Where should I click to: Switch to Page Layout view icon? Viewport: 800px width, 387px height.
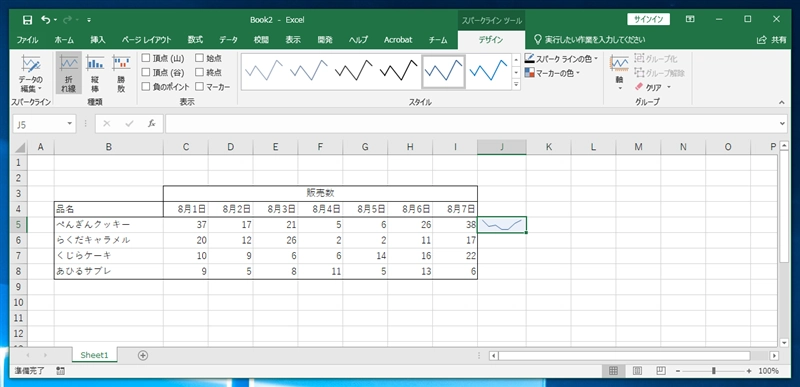click(x=637, y=371)
